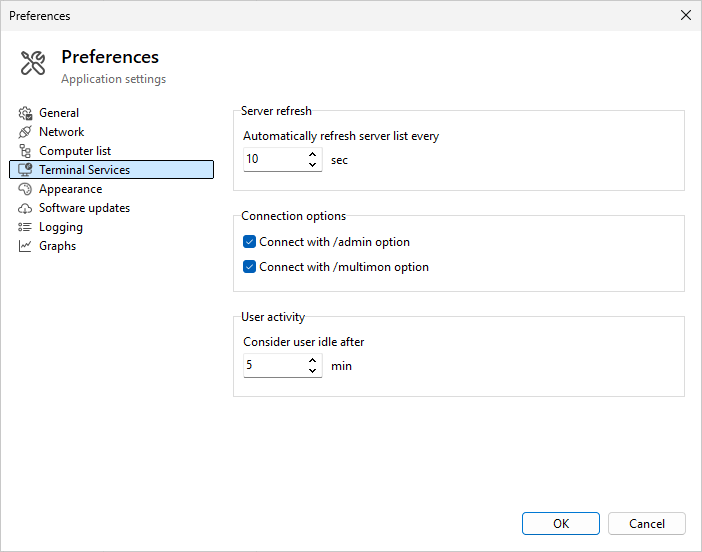
Task: Click the Computer list tree icon
Action: pyautogui.click(x=26, y=151)
